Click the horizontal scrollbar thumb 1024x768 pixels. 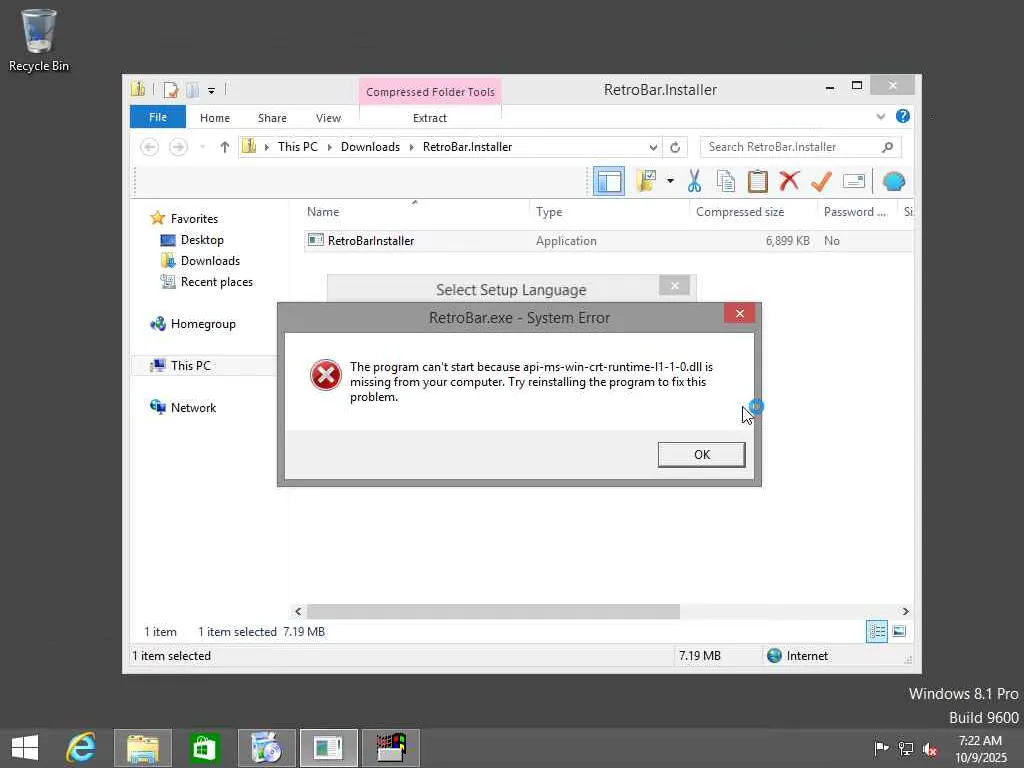coord(493,611)
